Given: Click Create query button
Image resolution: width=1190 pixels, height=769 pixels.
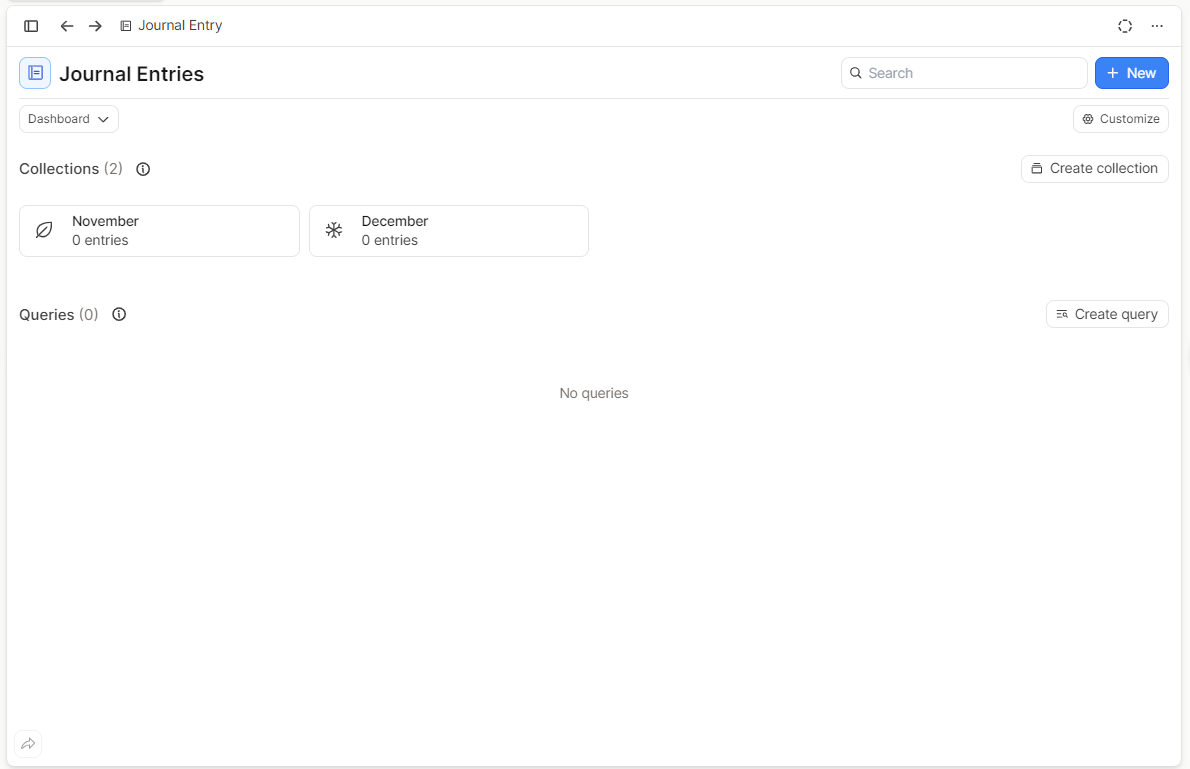Looking at the screenshot, I should [1107, 314].
